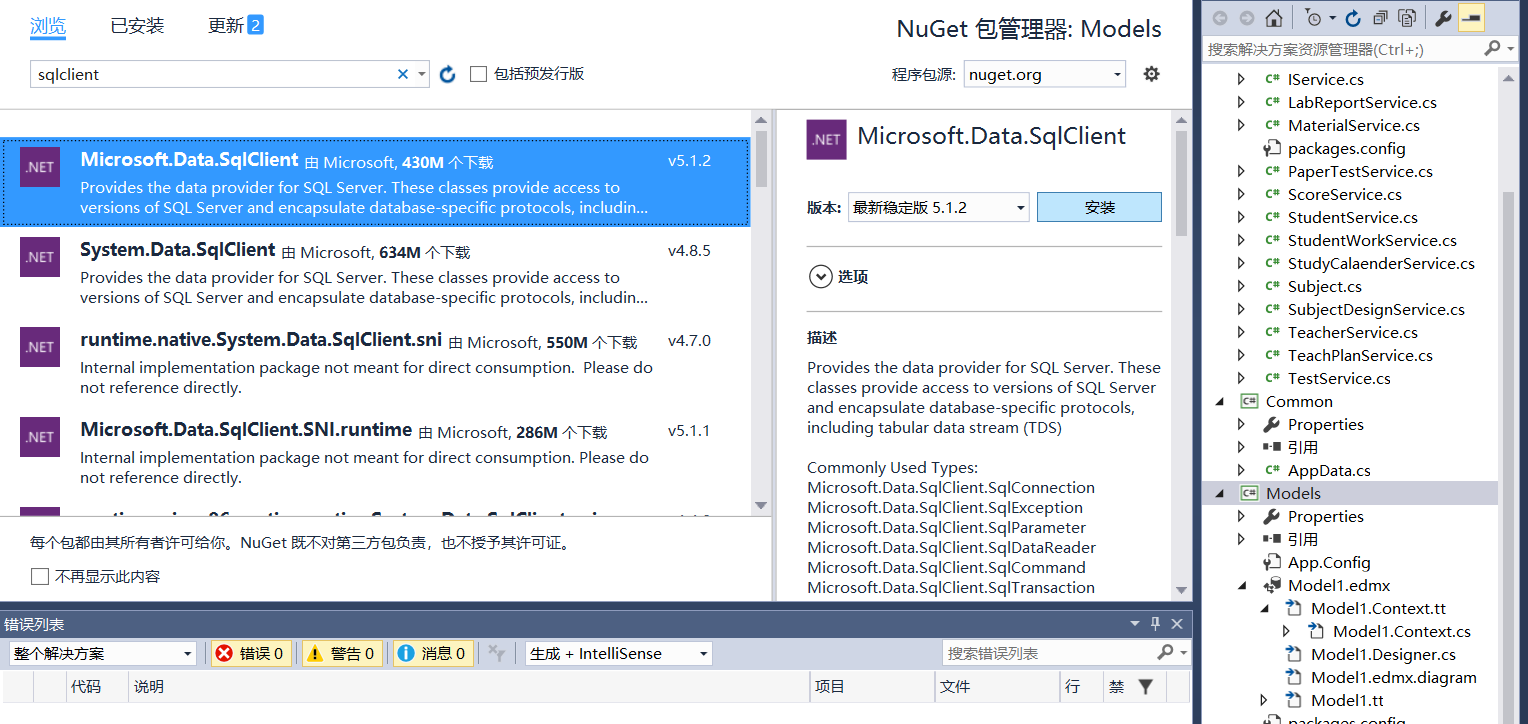Click the .NET icon of System.Data.SqlClient package

40,257
